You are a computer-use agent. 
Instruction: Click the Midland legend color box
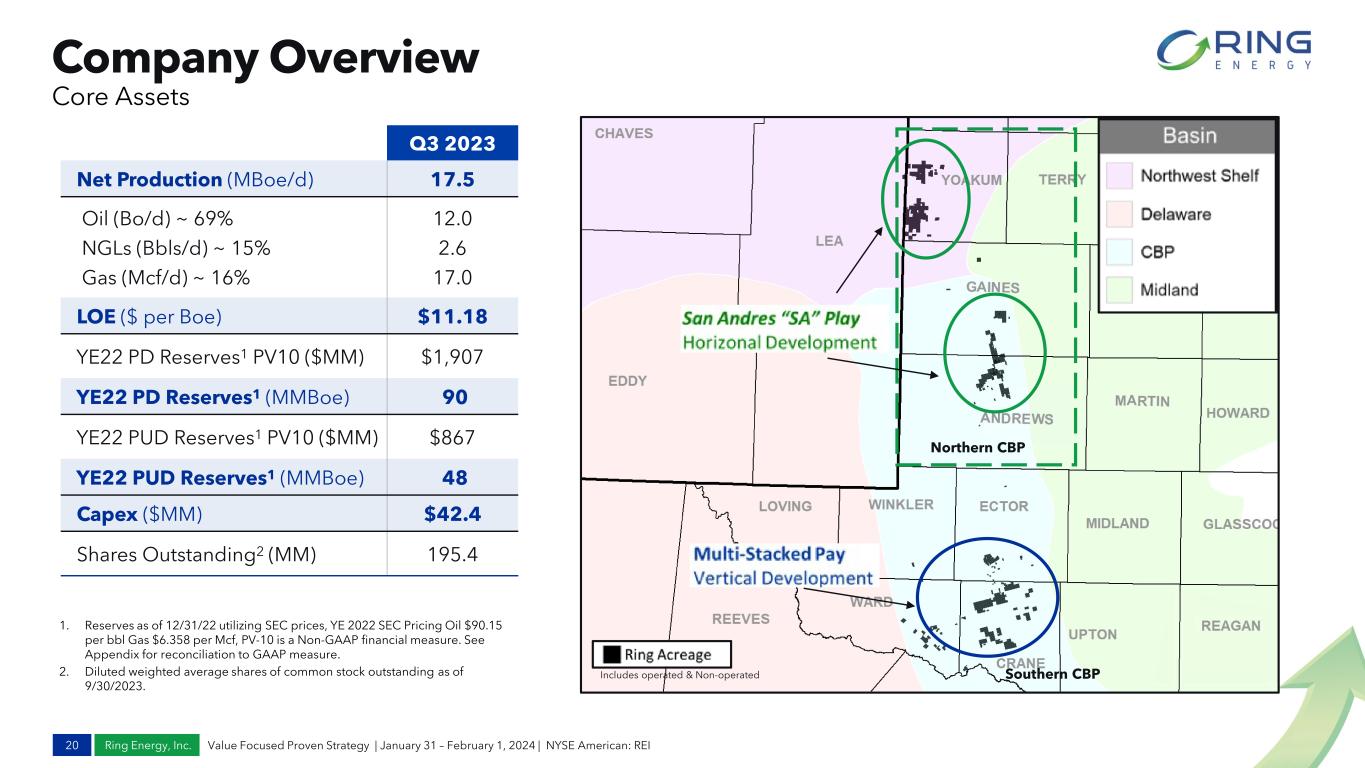(x=1122, y=290)
